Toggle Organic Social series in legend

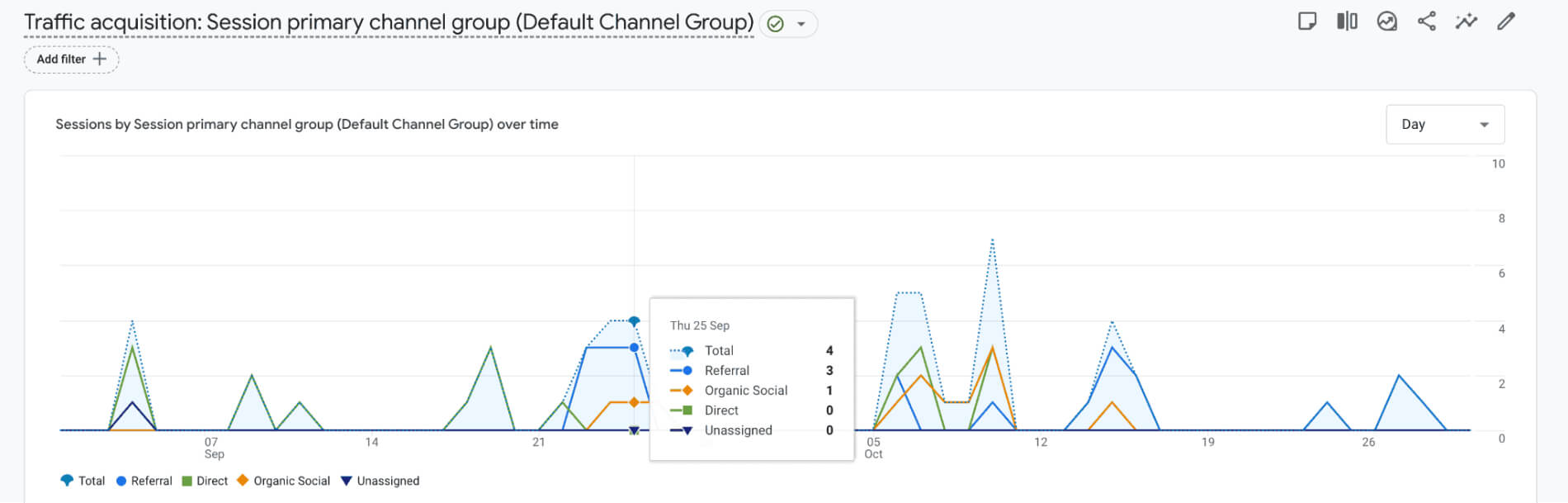coord(283,481)
